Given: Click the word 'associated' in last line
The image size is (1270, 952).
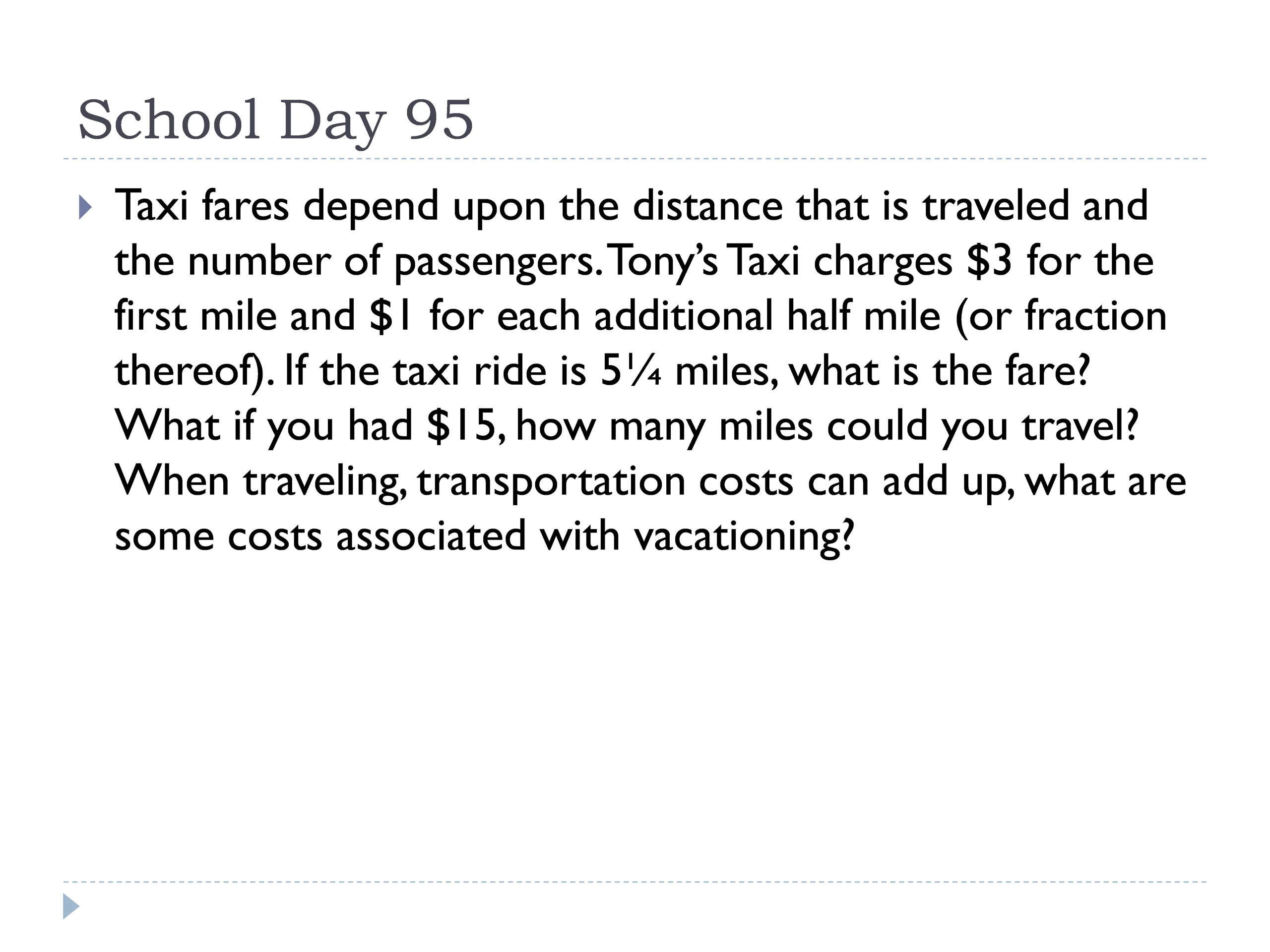Looking at the screenshot, I should point(431,536).
